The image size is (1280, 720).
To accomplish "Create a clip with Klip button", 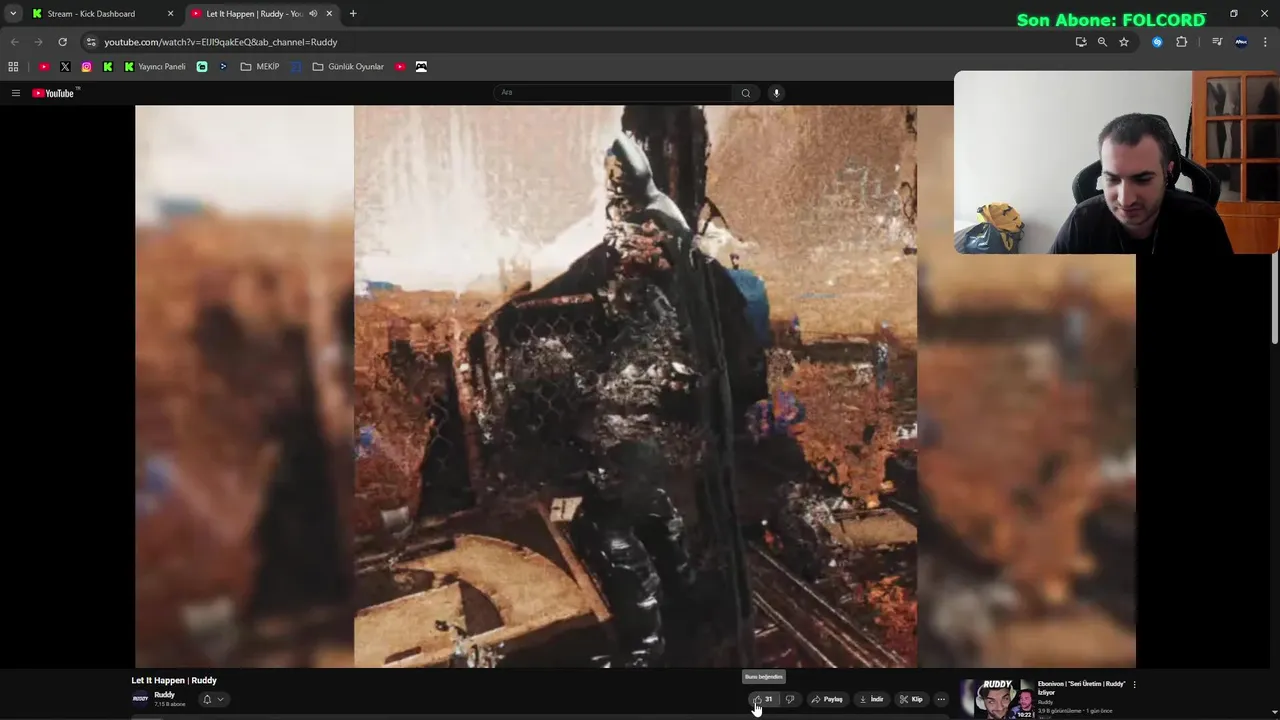I will click(911, 699).
